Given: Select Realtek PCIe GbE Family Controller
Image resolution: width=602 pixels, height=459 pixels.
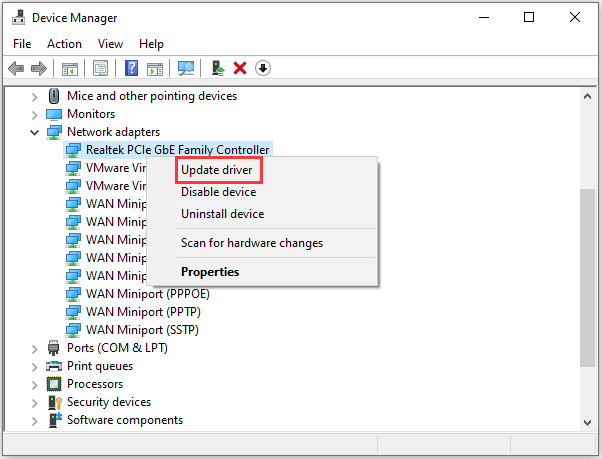Looking at the screenshot, I should (x=177, y=150).
